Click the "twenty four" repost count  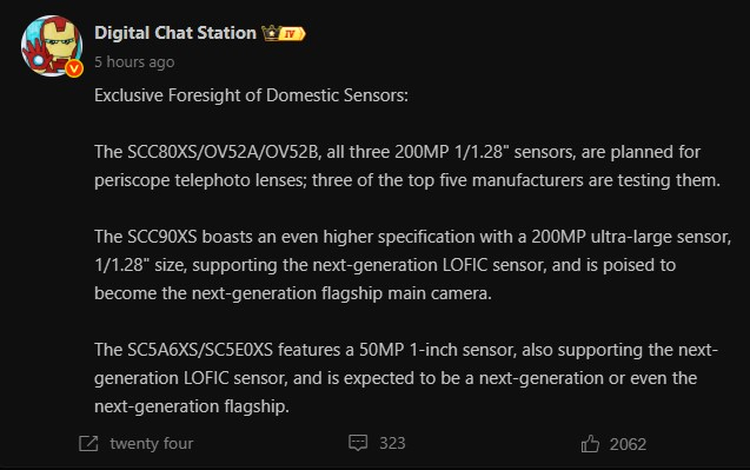click(x=151, y=443)
